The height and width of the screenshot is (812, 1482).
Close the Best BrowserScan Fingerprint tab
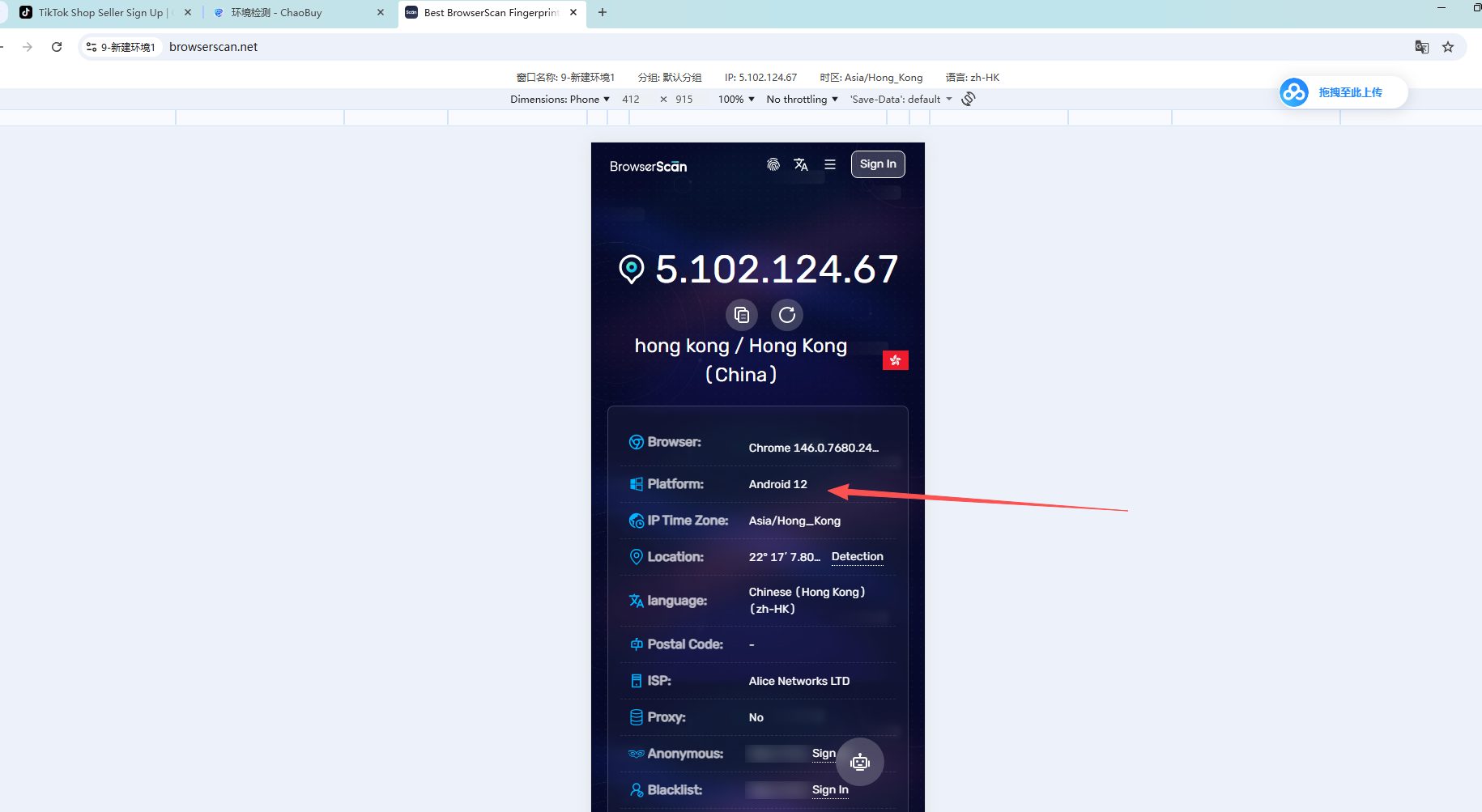coord(573,13)
